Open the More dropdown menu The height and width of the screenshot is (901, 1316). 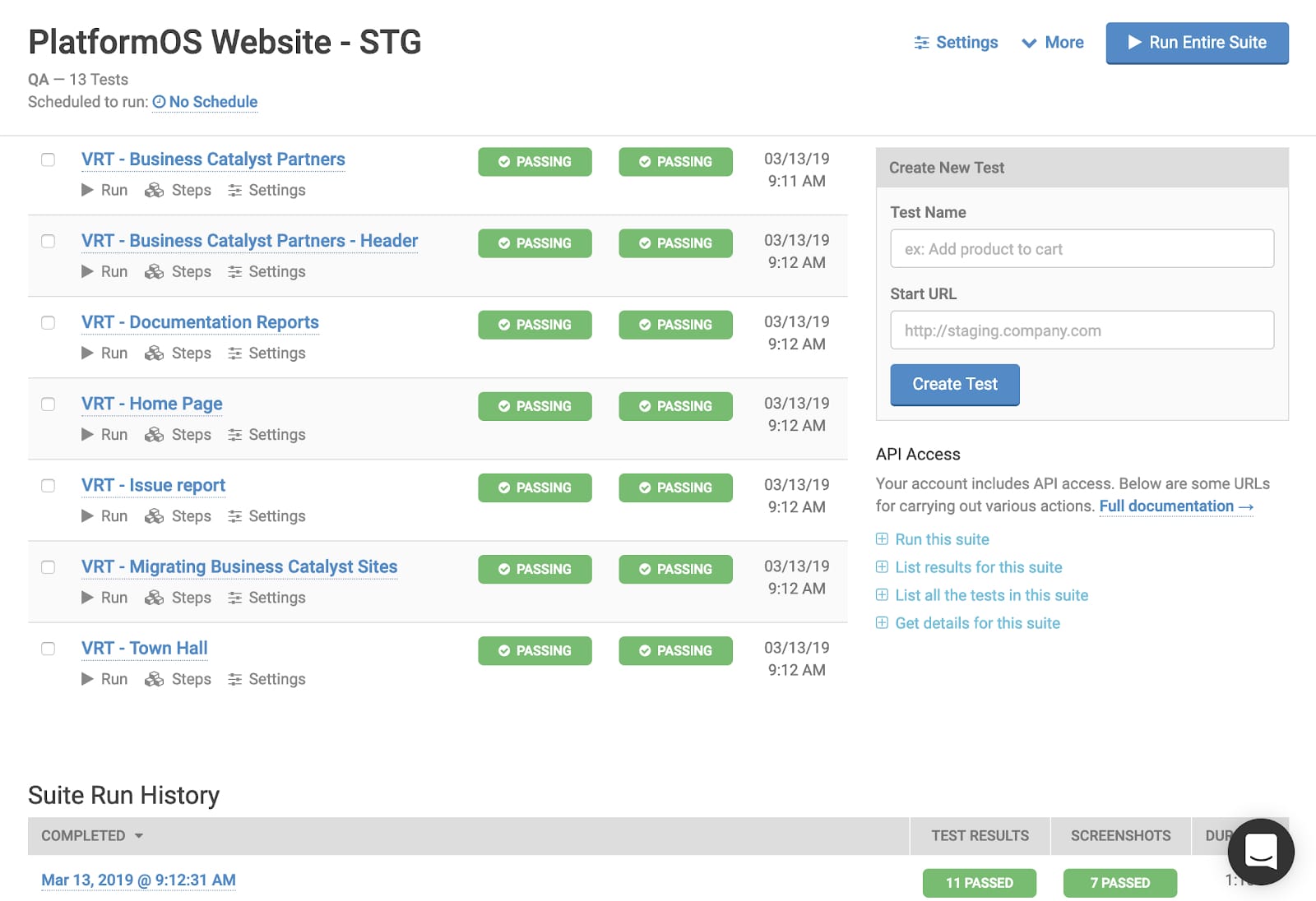pyautogui.click(x=1053, y=43)
